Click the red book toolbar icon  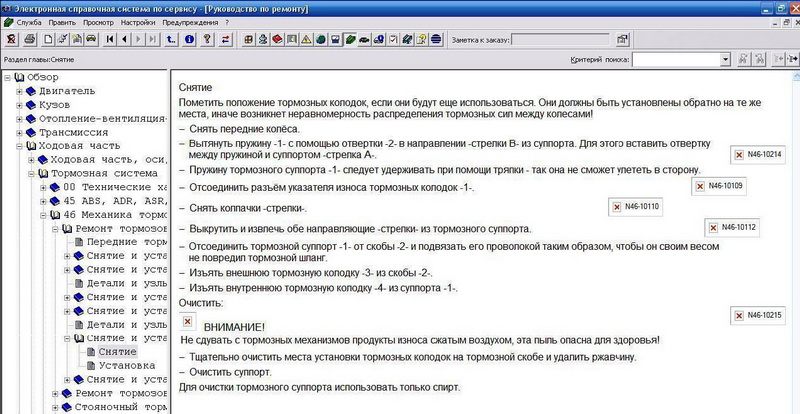pyautogui.click(x=277, y=39)
